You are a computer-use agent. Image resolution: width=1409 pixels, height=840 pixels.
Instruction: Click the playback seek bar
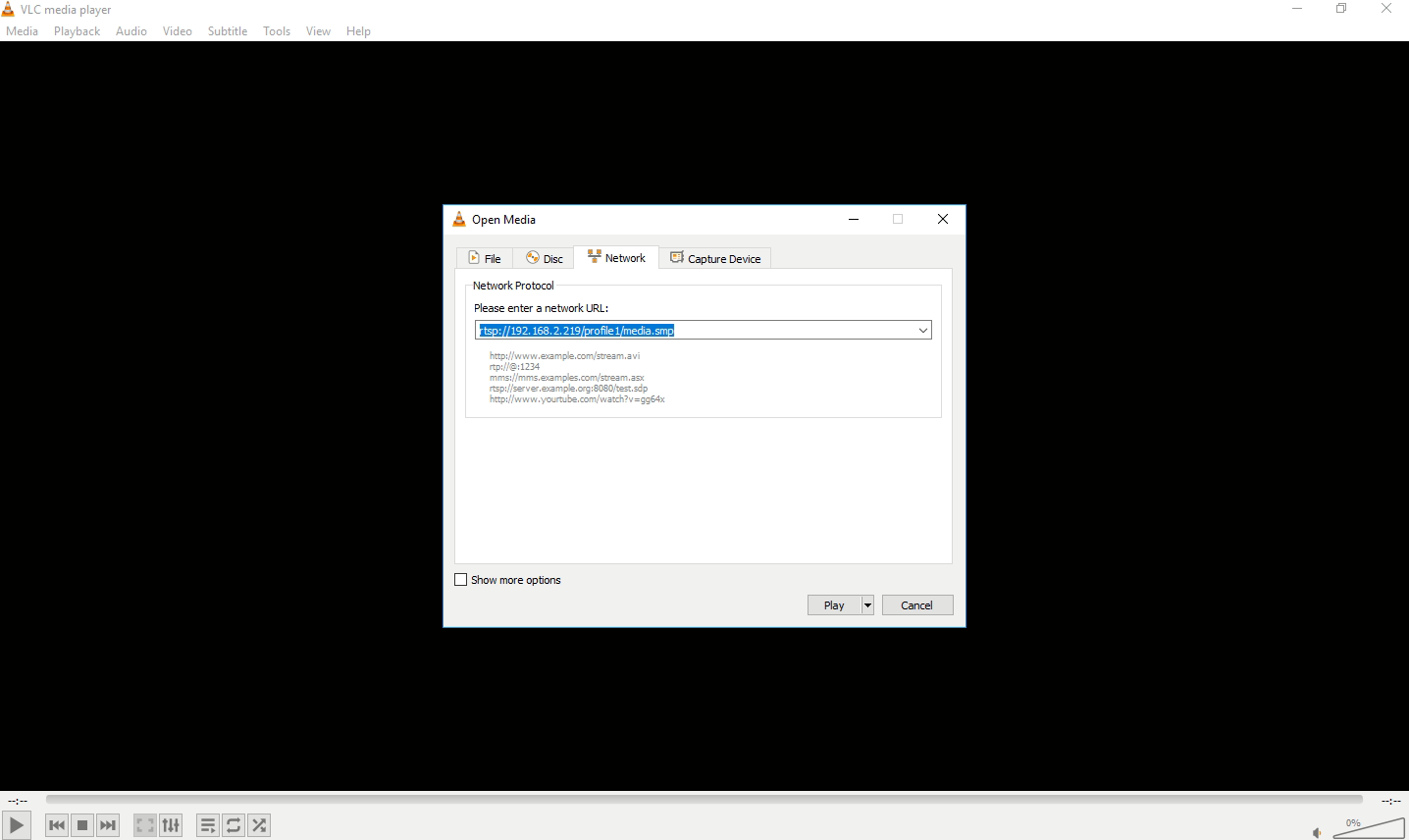coord(704,800)
